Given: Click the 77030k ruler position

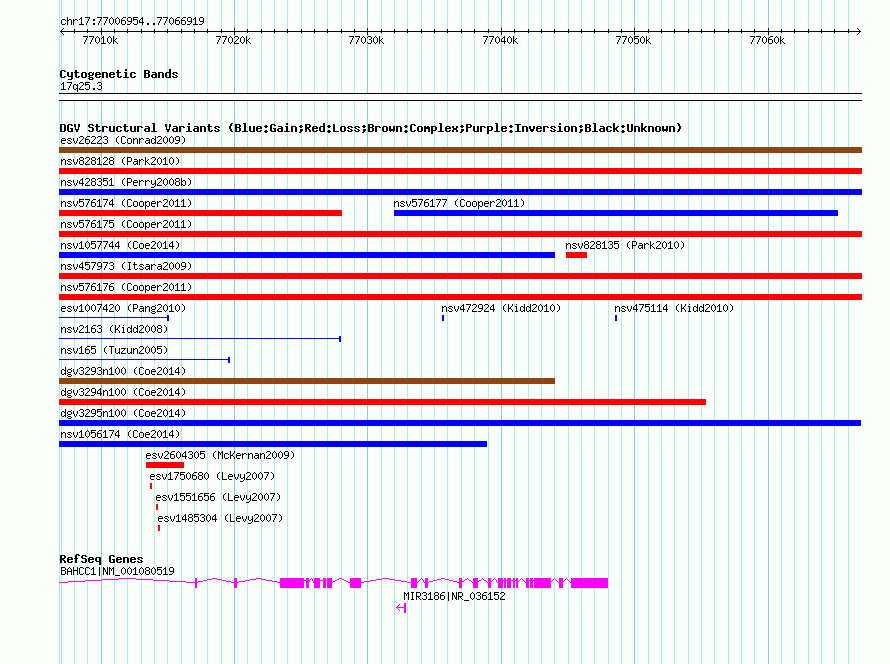Looking at the screenshot, I should click(367, 40).
